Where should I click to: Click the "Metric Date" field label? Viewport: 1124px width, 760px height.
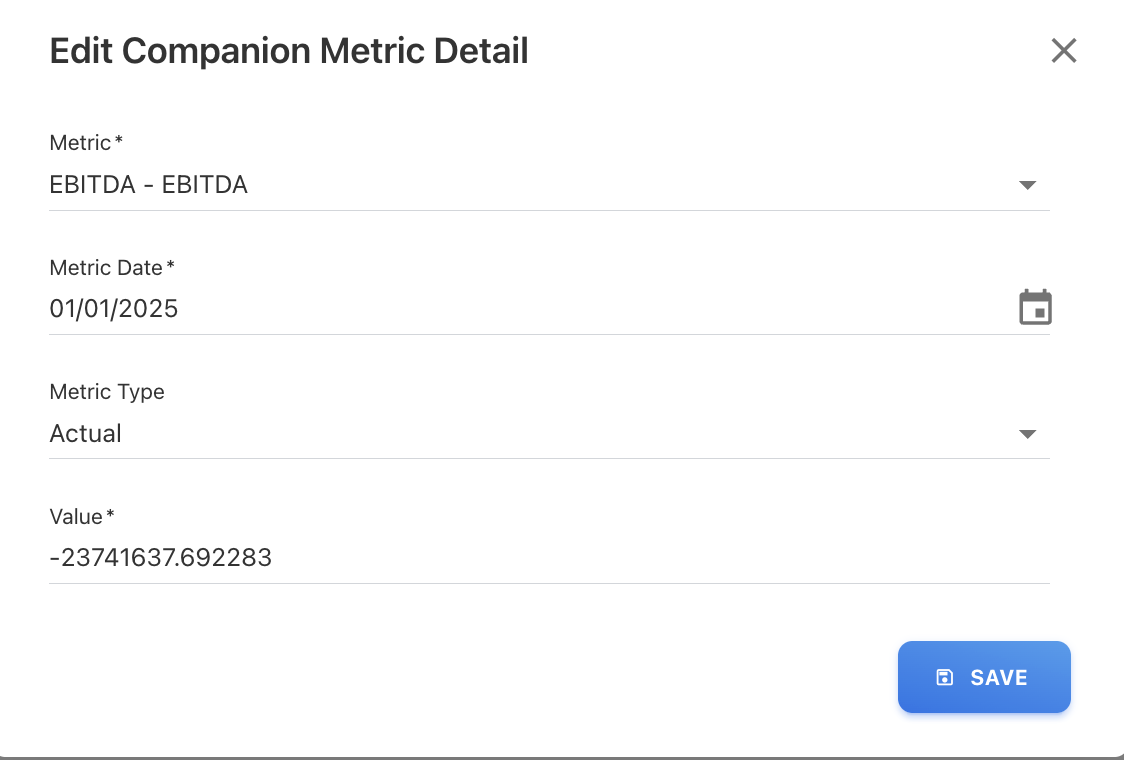point(106,268)
